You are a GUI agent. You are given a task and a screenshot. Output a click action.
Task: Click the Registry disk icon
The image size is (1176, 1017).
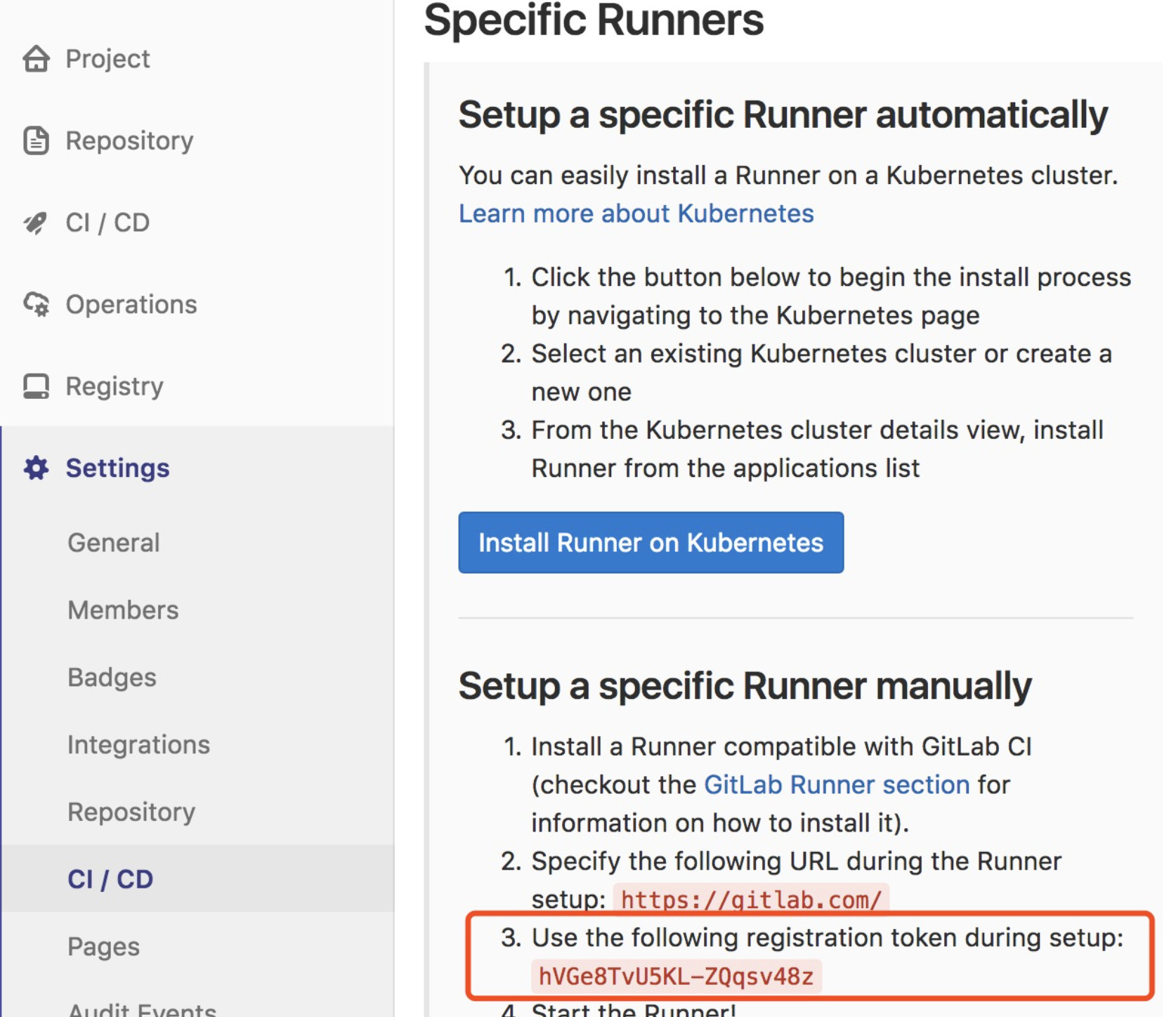36,386
